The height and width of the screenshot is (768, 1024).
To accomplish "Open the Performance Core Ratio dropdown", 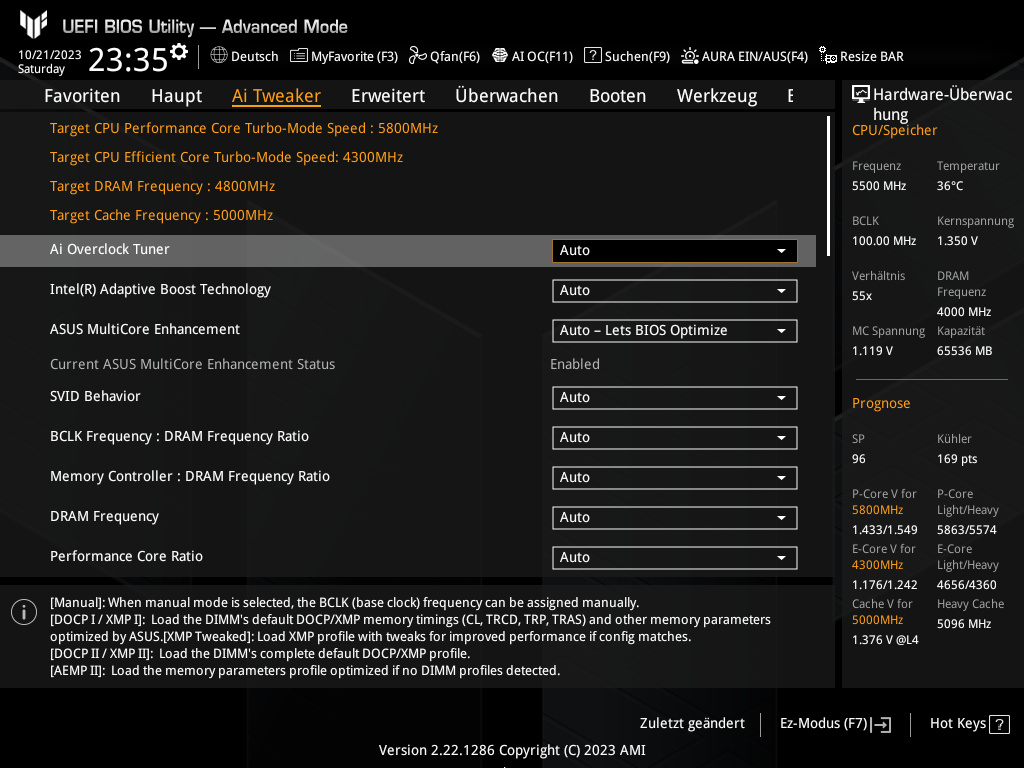I will [674, 558].
